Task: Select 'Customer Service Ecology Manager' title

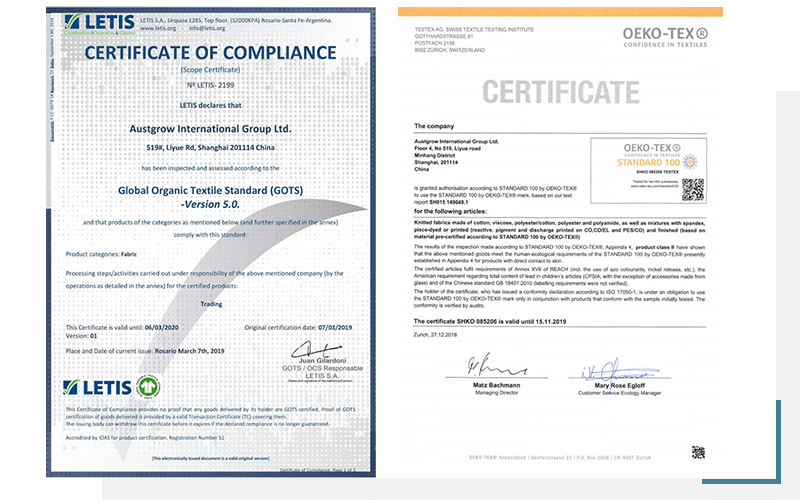Action: coord(619,393)
